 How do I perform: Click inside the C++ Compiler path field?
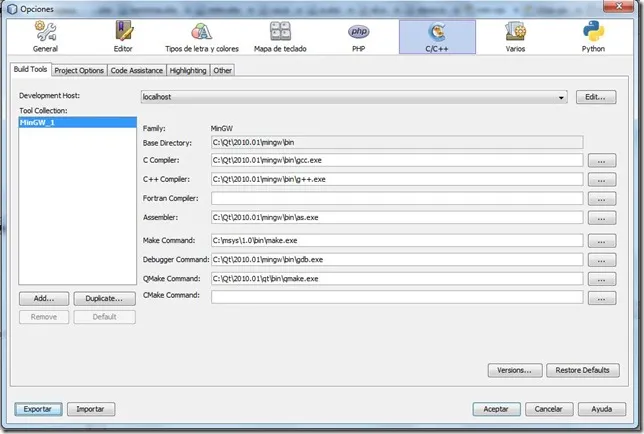coord(397,179)
